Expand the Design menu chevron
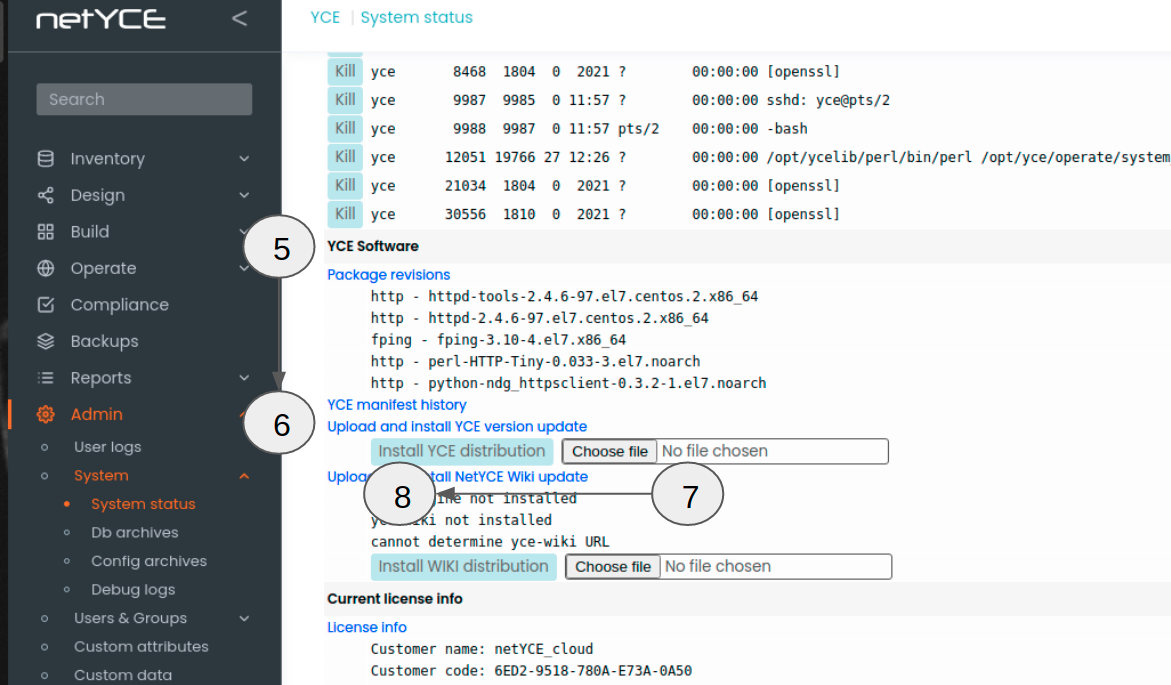The height and width of the screenshot is (685, 1171). (x=244, y=195)
